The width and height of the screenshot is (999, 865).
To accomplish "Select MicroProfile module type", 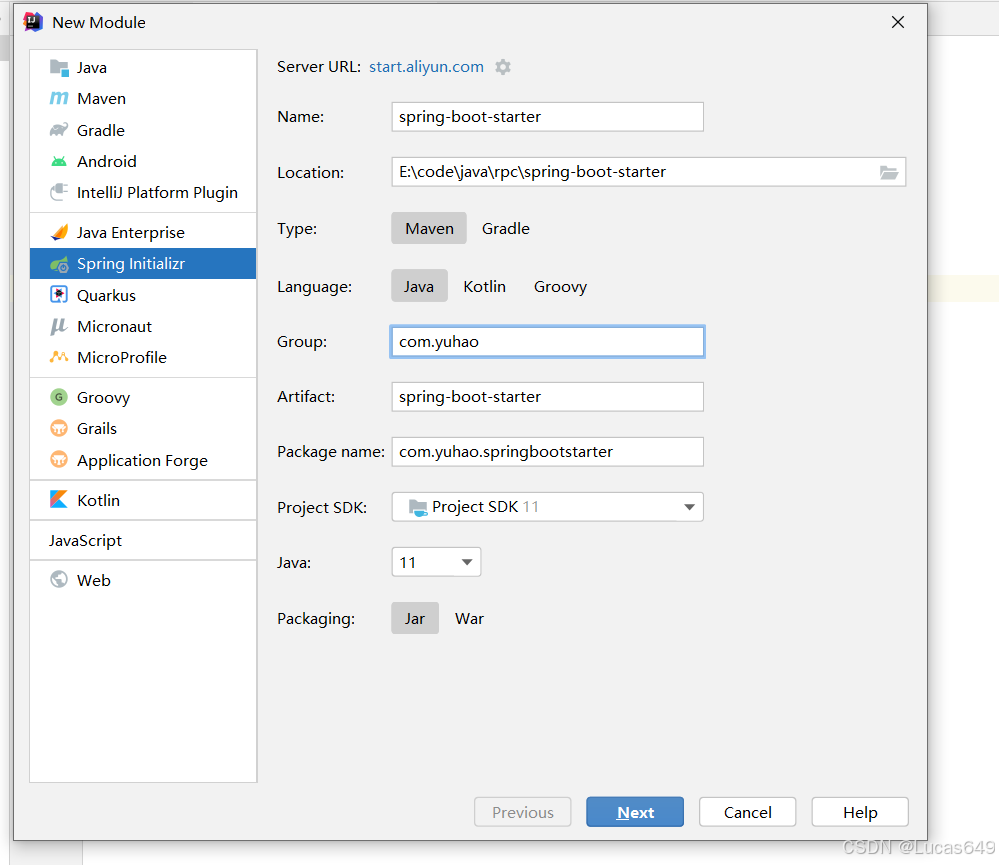I will [x=143, y=357].
